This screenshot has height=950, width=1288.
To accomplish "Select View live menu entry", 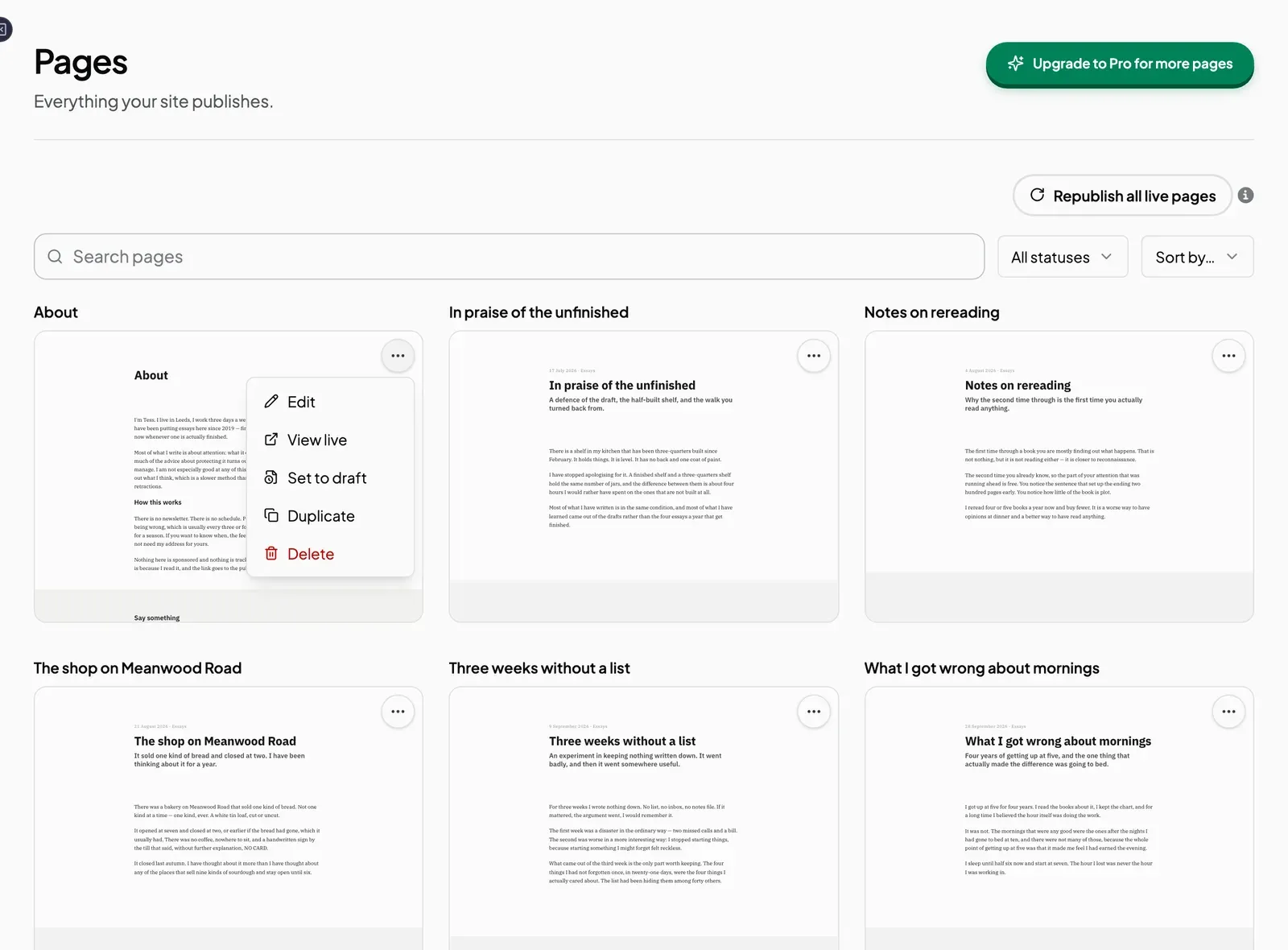I will 330,440.
